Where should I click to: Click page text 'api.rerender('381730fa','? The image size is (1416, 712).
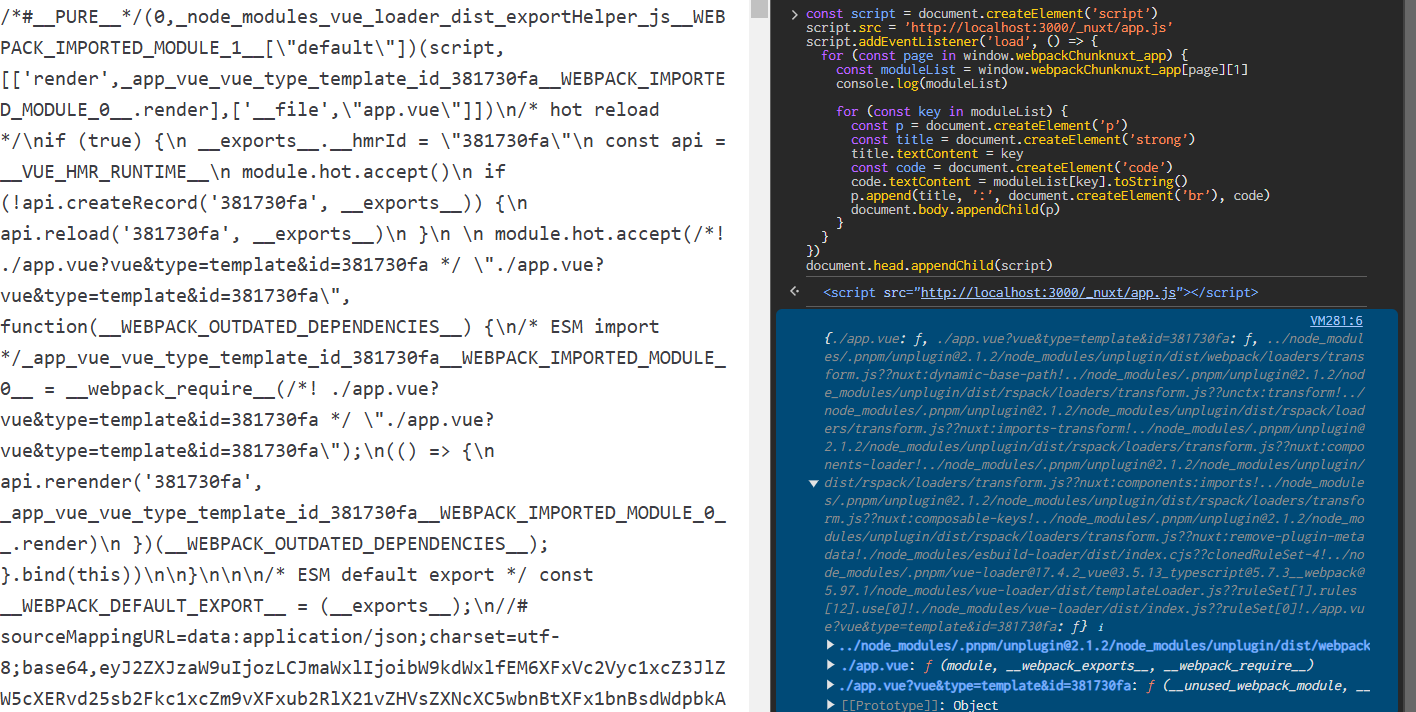131,482
